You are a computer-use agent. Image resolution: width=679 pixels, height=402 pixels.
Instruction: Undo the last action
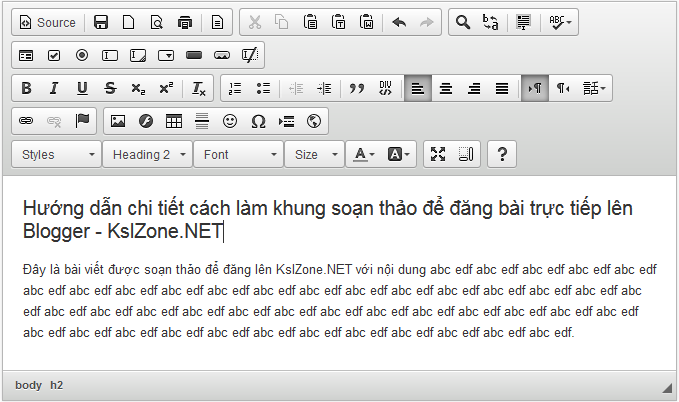[399, 22]
